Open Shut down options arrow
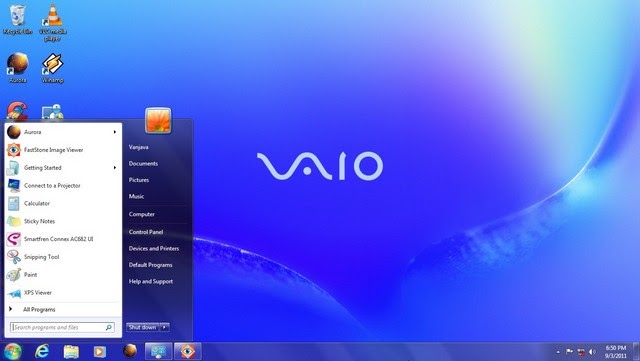The image size is (640, 361). [x=164, y=327]
